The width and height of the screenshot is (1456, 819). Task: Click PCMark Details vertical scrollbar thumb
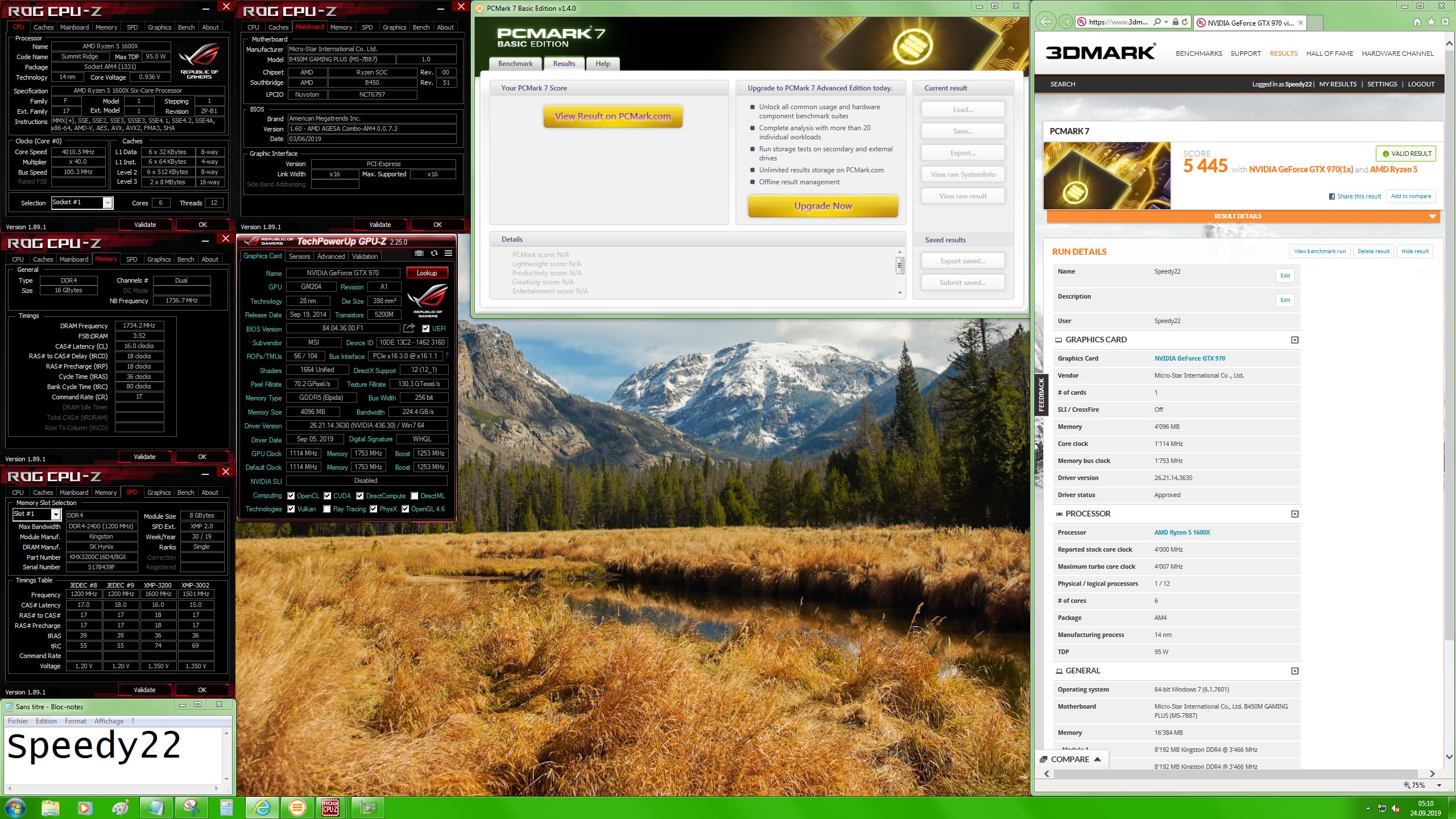900,266
